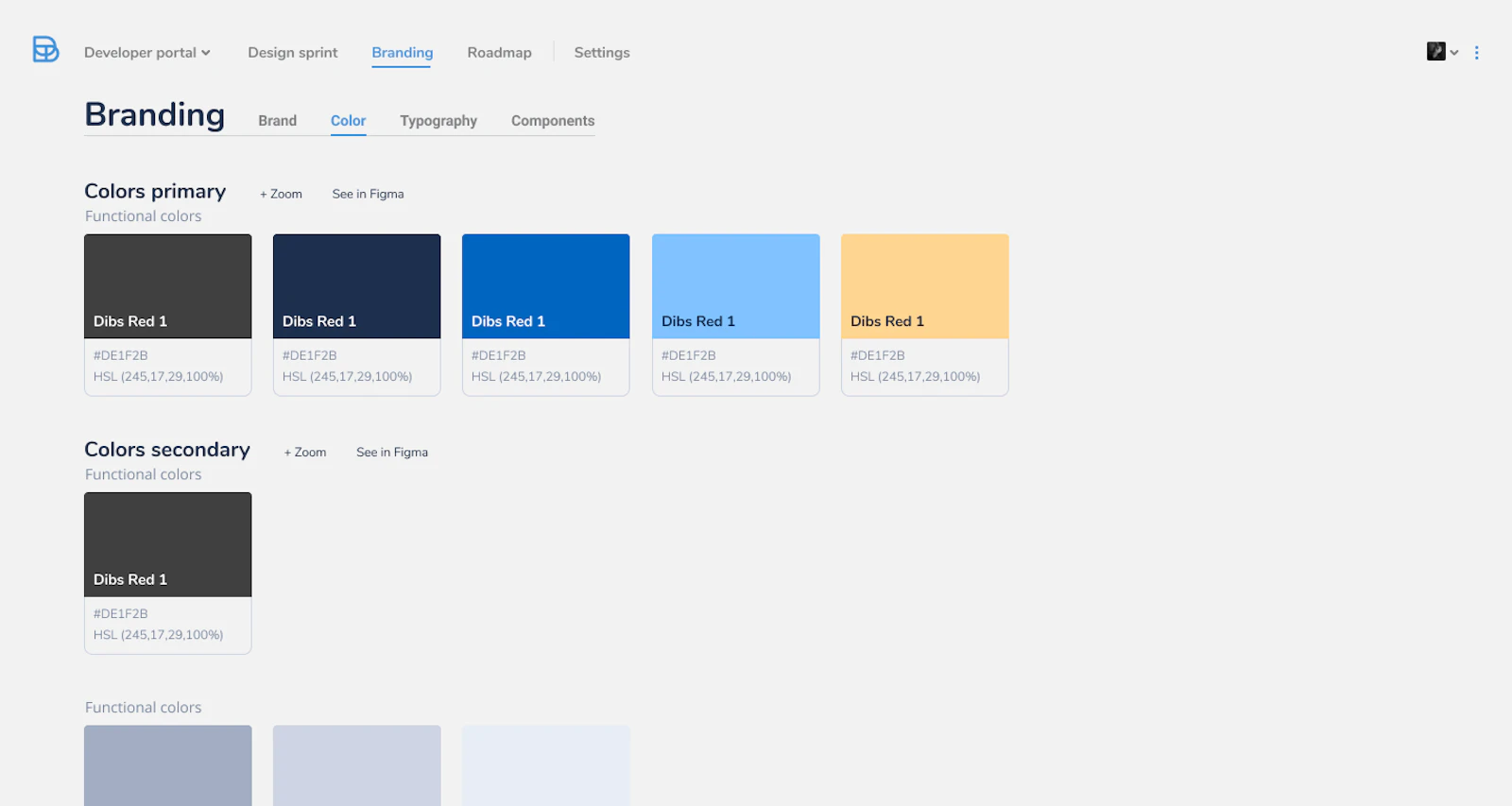Select the pale lavender-gray functional swatch
The image size is (1512, 806).
point(357,765)
